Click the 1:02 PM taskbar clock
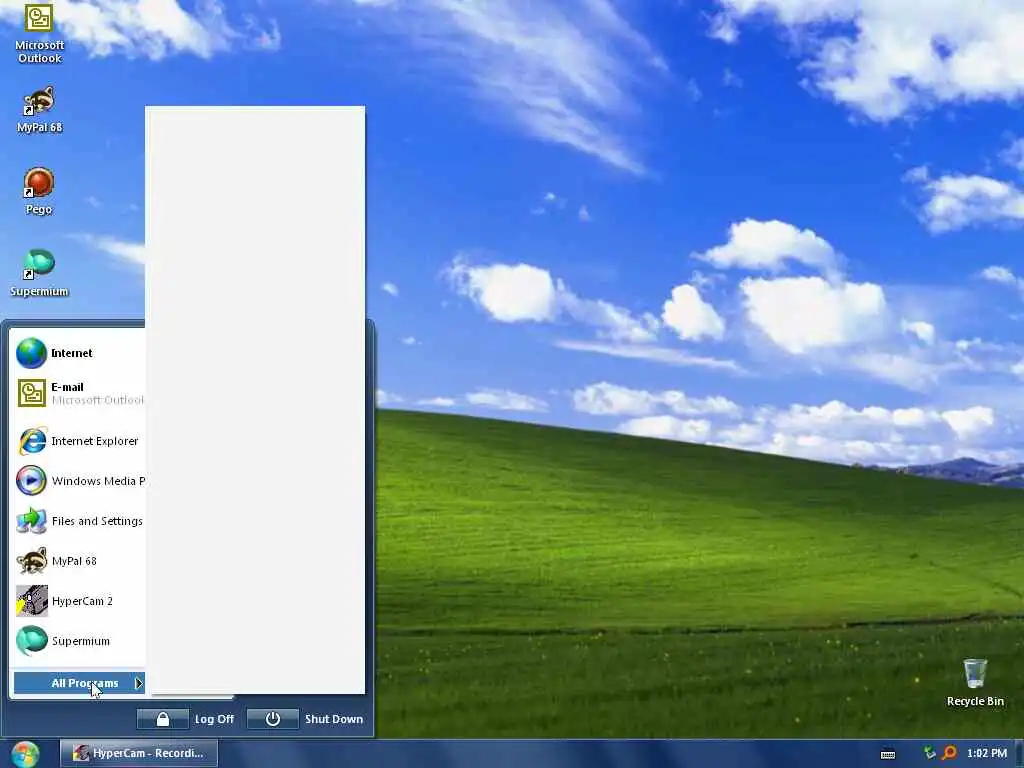Screen dimensions: 1024x768 (987, 754)
